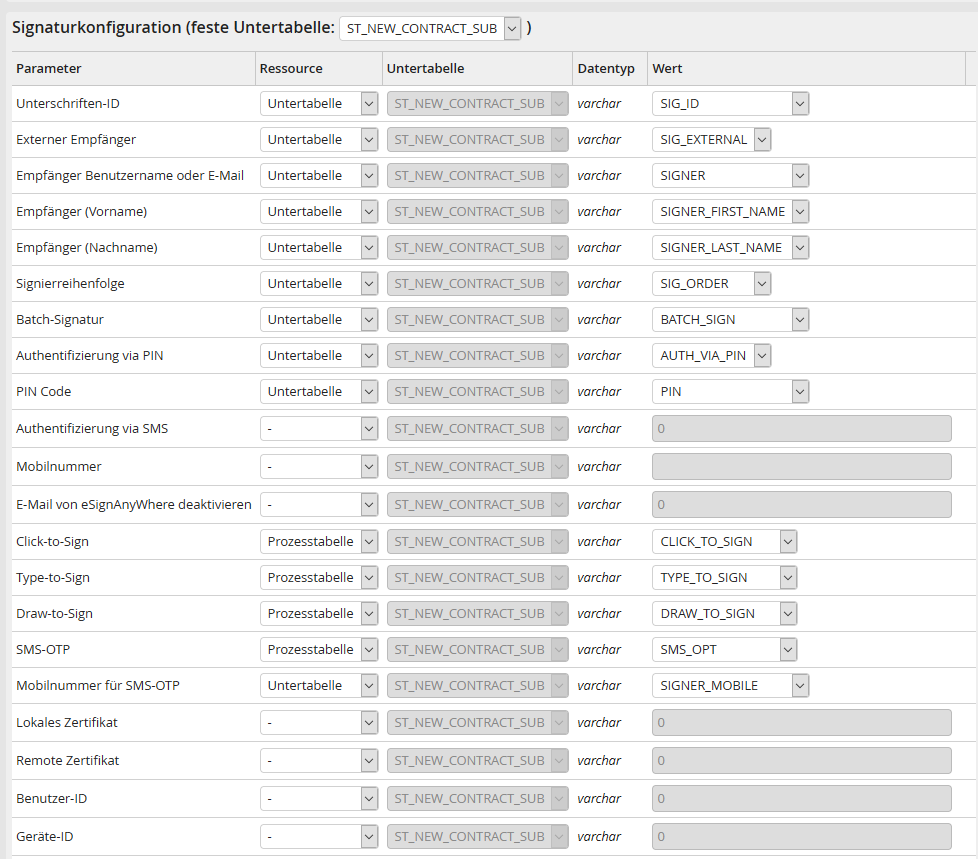Click the Mobilnummer Wert input field
This screenshot has width=978, height=859.
[x=801, y=466]
